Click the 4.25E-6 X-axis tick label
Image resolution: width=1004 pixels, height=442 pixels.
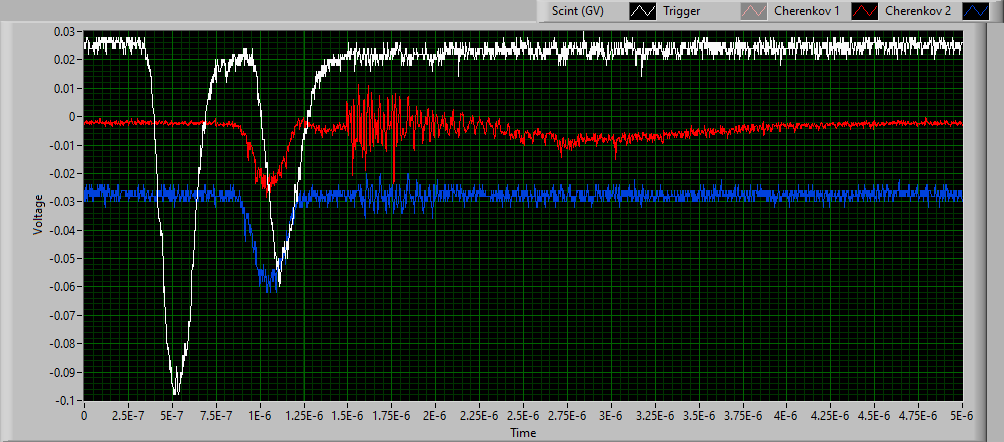point(831,415)
